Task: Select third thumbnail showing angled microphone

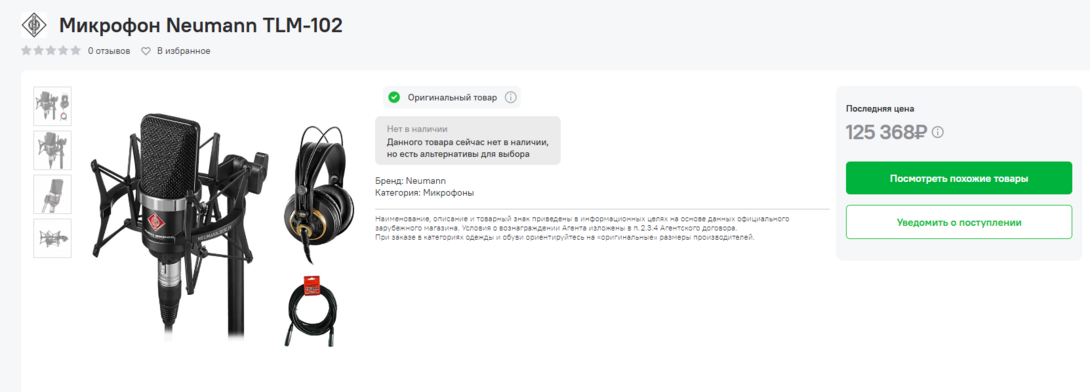Action: [53, 194]
